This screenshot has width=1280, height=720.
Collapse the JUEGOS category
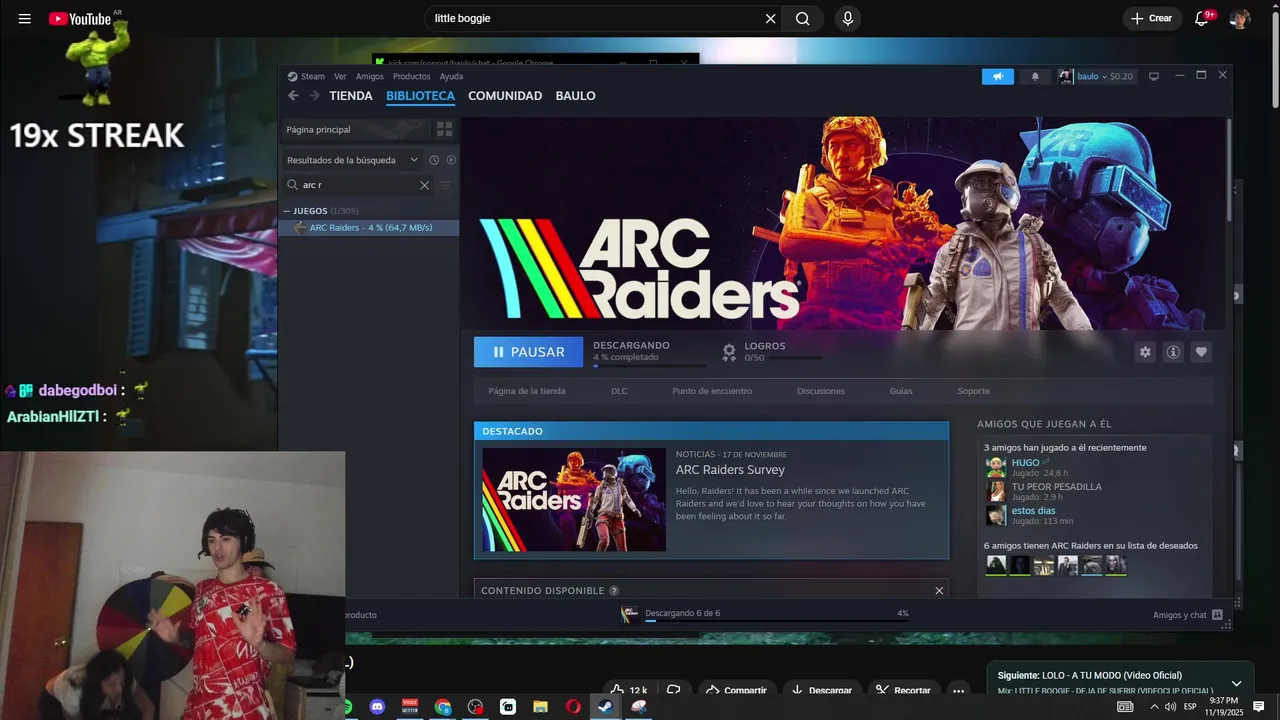287,211
